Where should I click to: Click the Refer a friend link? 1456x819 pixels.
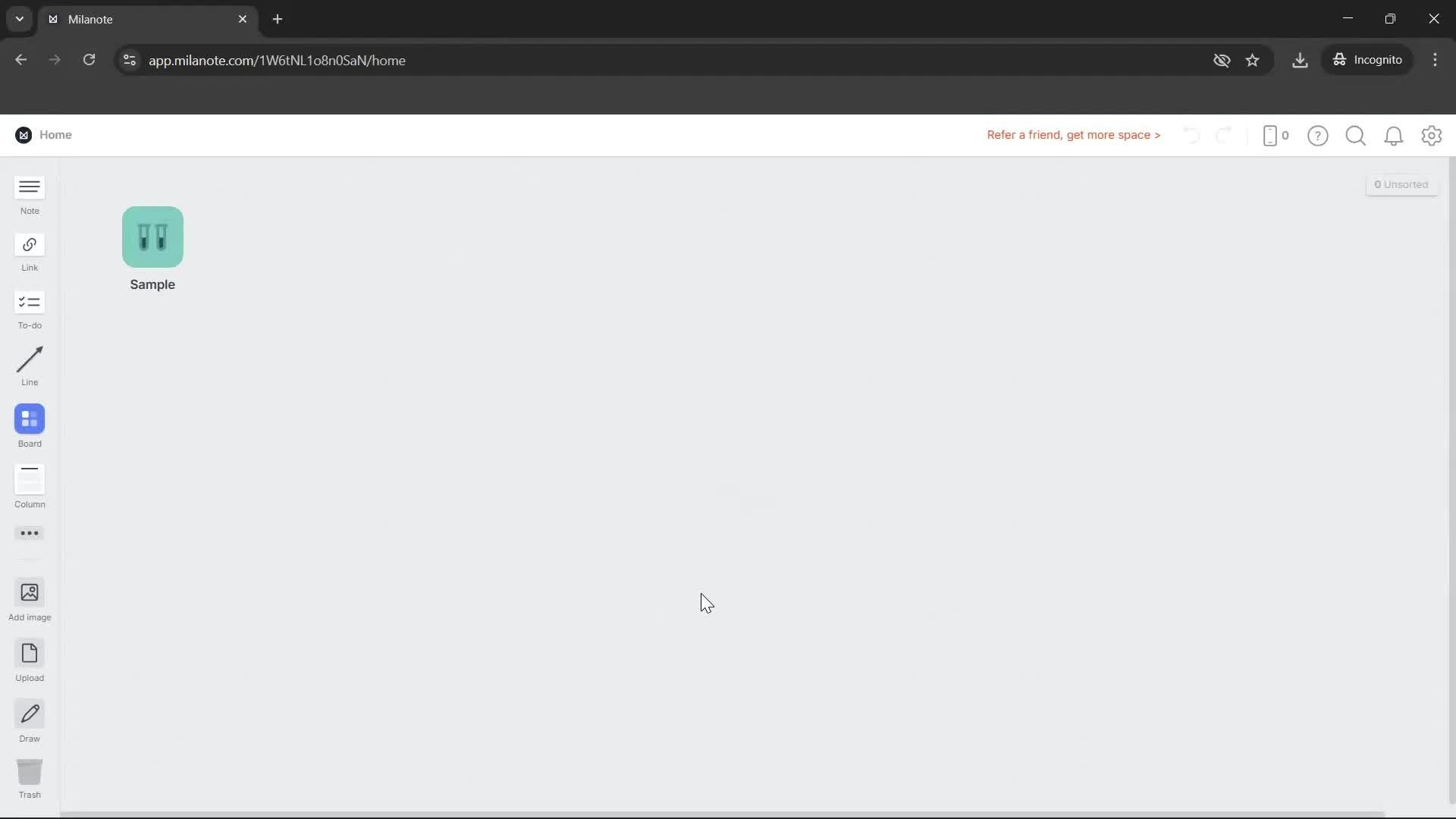pyautogui.click(x=1073, y=135)
